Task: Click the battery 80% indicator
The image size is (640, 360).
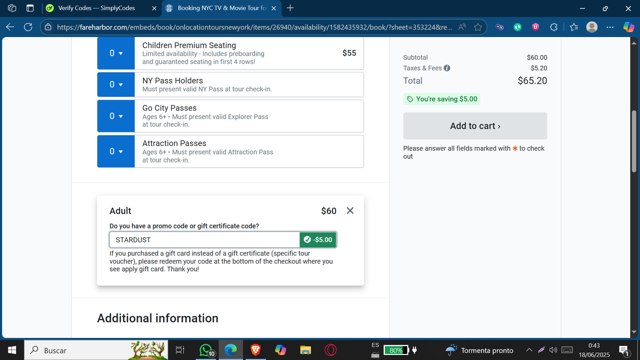Action: click(396, 350)
